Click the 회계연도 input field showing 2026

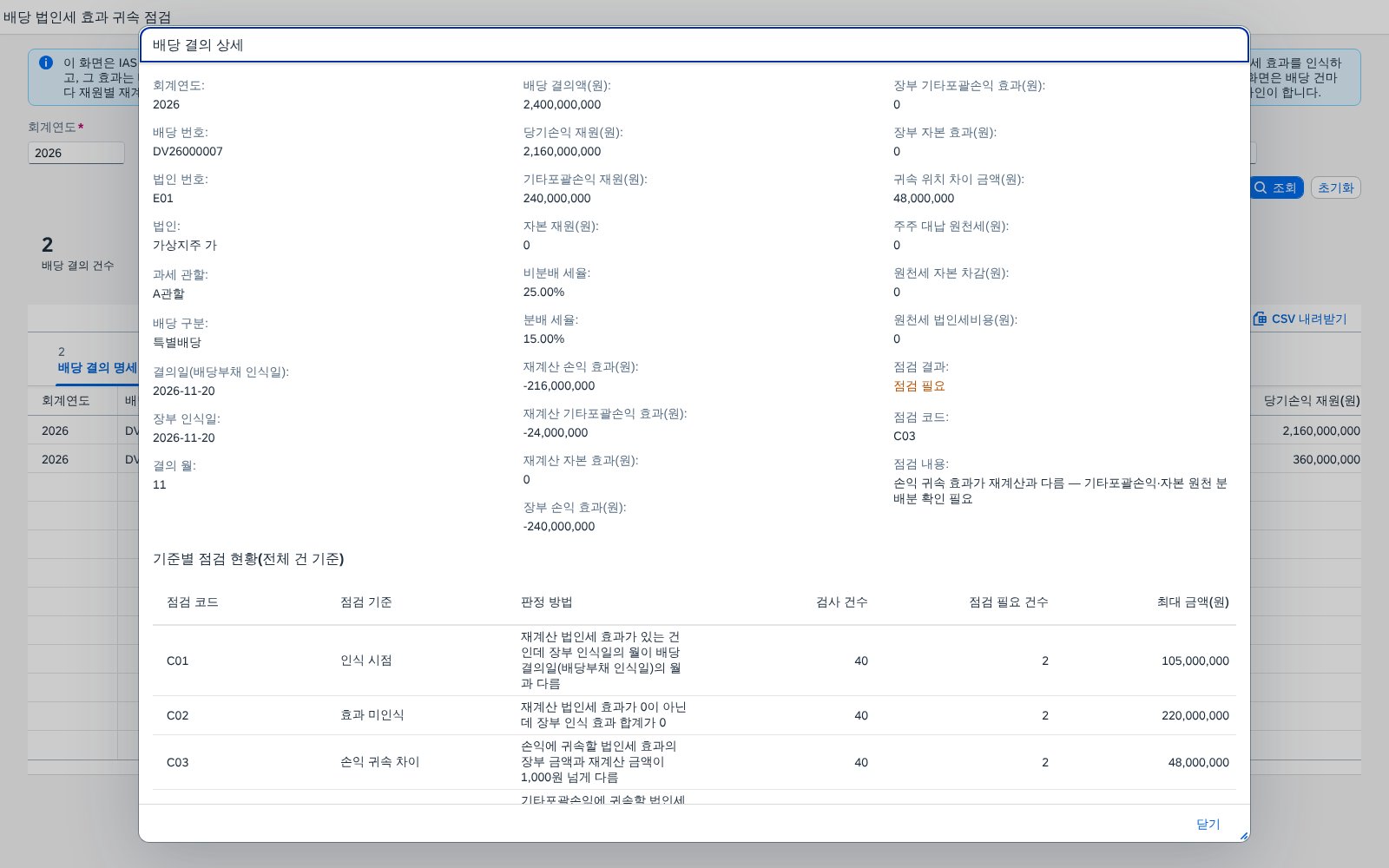76,153
